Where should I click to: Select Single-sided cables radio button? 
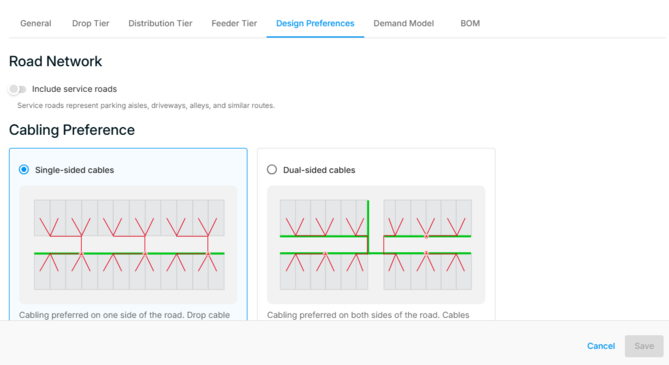click(x=24, y=169)
